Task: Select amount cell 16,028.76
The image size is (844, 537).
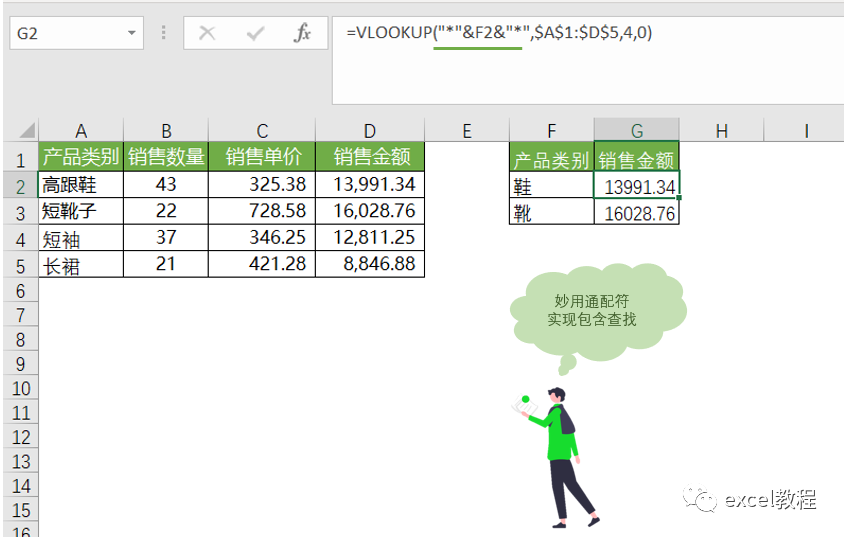Action: [370, 211]
